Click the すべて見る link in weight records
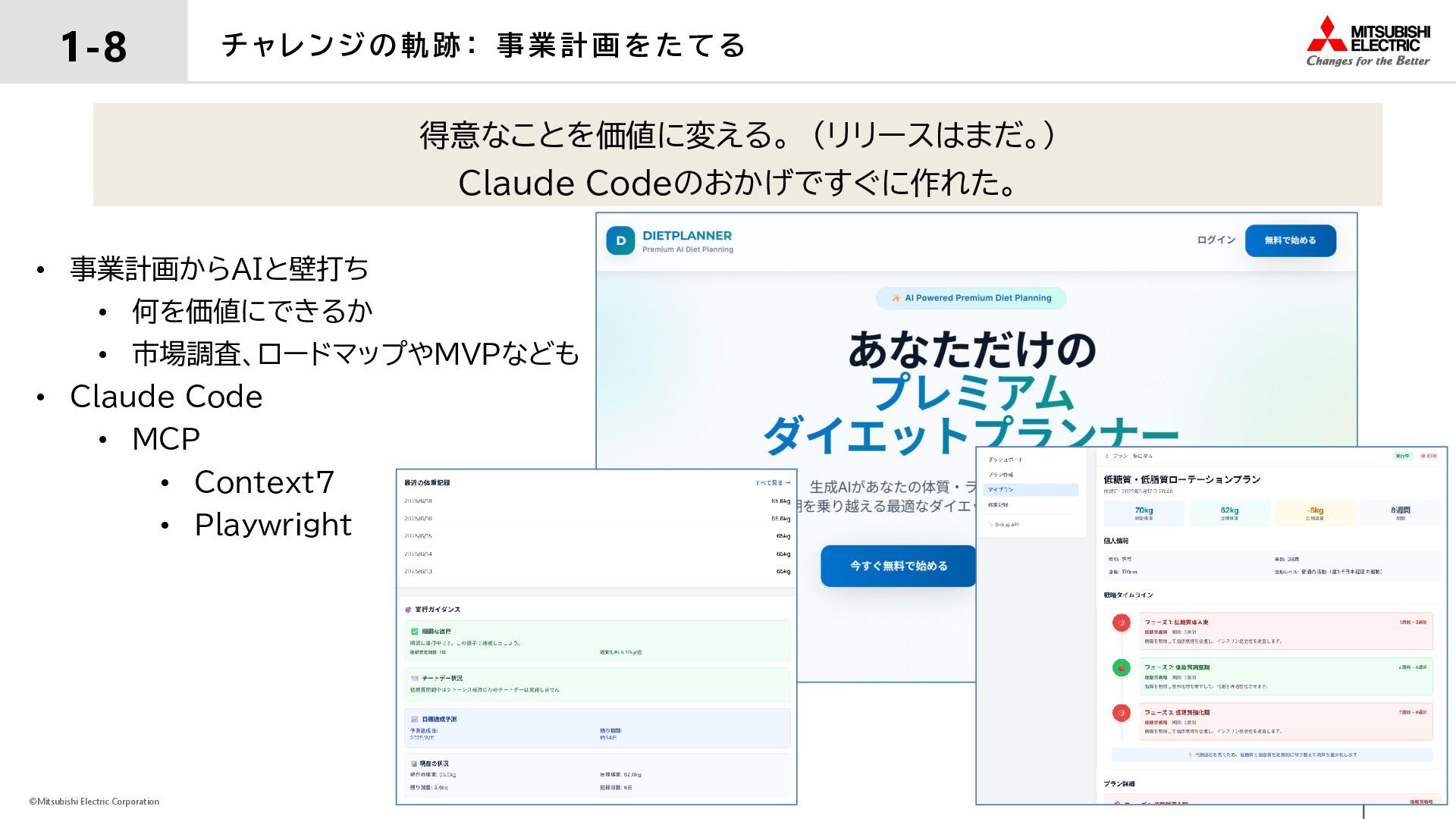The height and width of the screenshot is (819, 1456). pos(772,482)
